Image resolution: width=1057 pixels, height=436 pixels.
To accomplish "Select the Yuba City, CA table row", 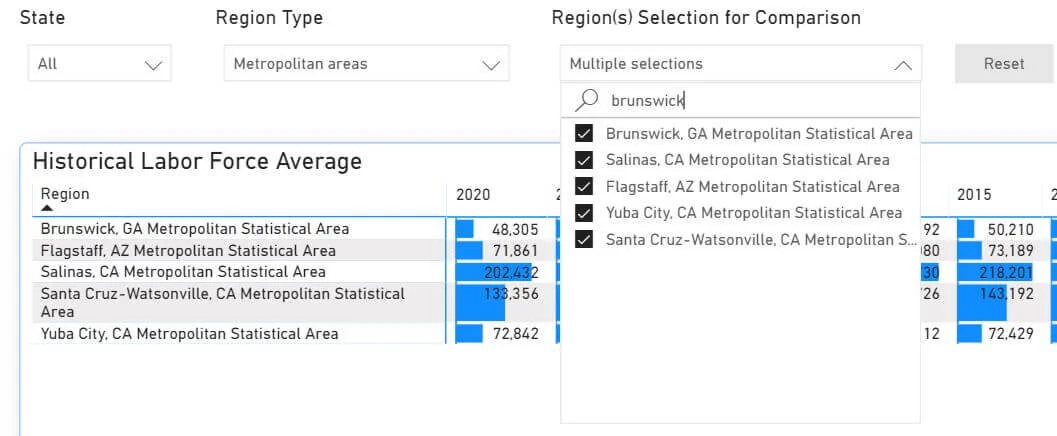I will [x=189, y=334].
